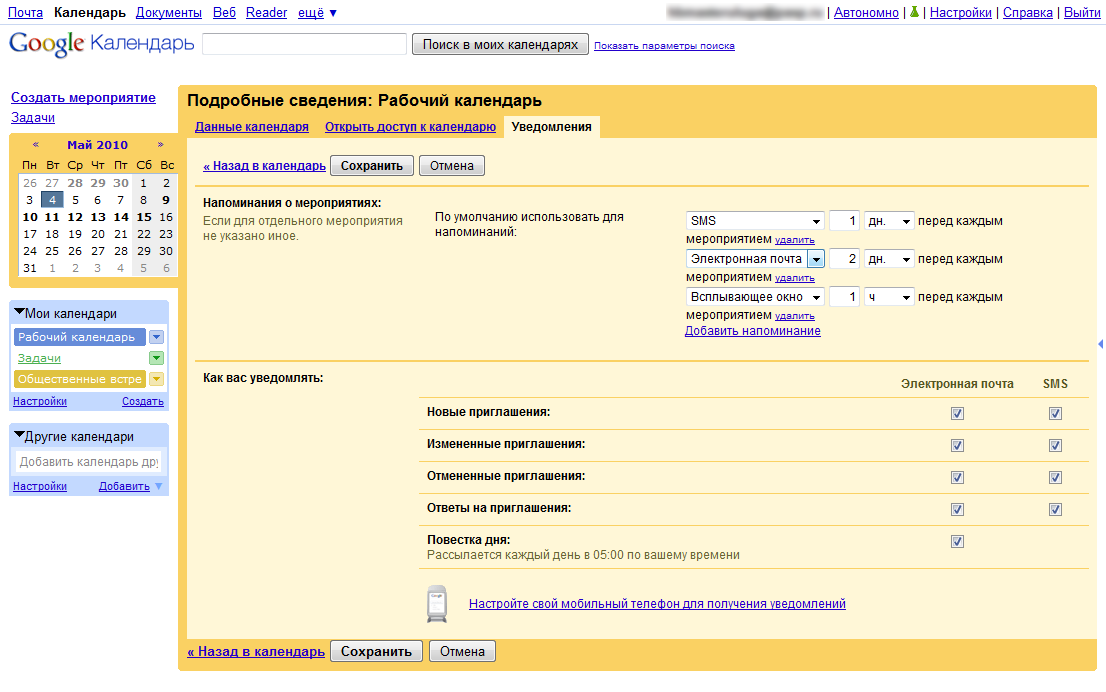Toggle SMS checkbox for Отмененные приглашения
The image size is (1106, 692).
point(1055,477)
